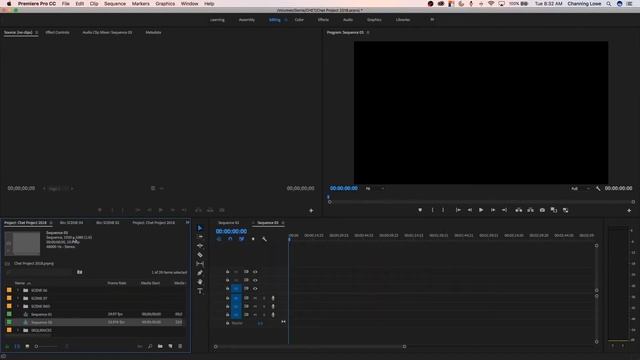Select the Track Select Forward tool
640x360 pixels.
[200, 237]
